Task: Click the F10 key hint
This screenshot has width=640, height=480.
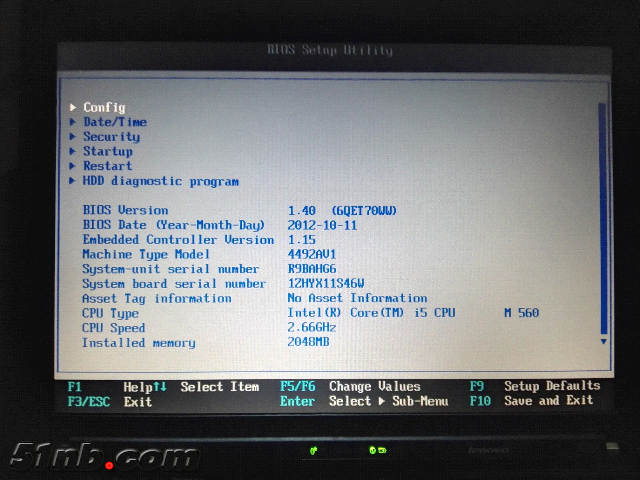Action: coord(480,401)
